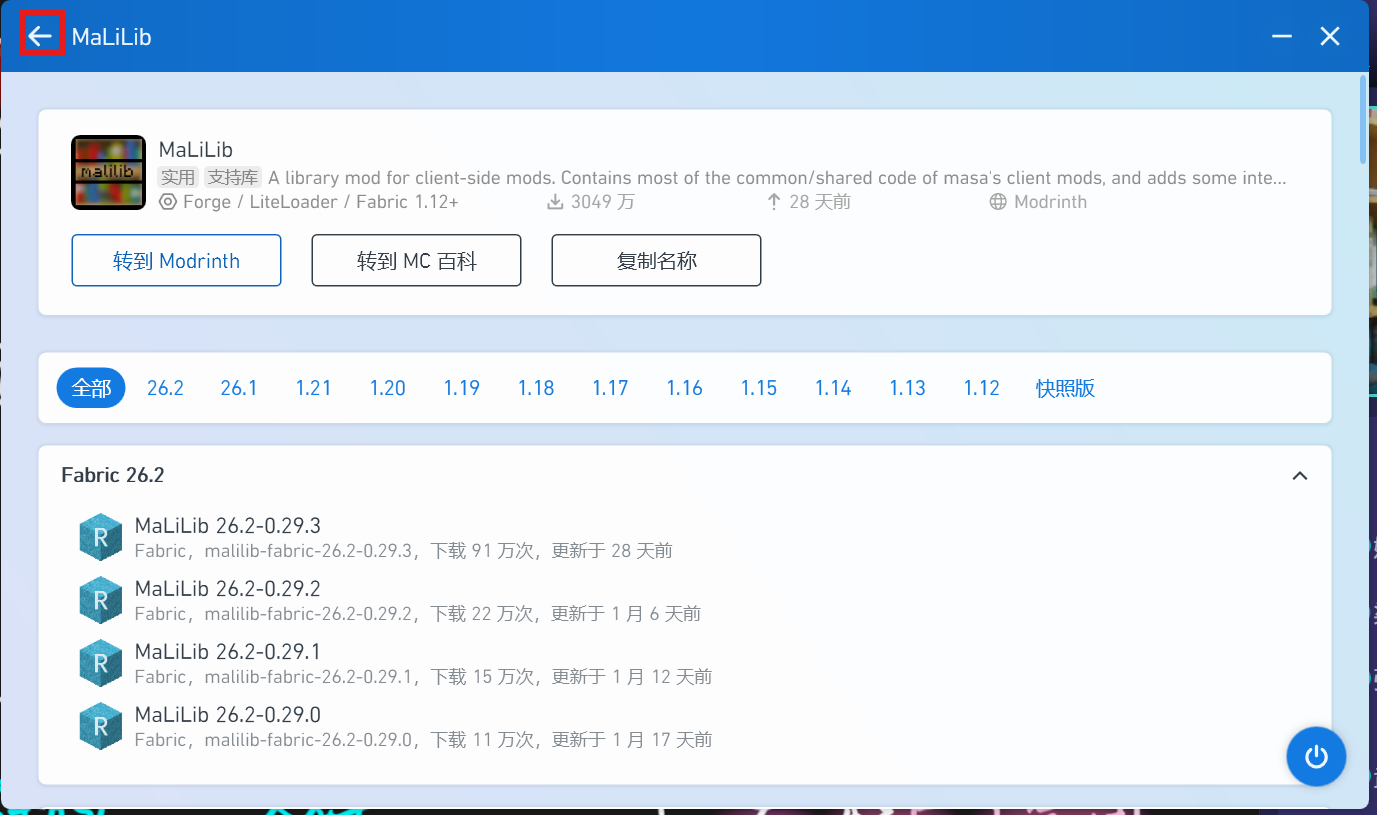Select the MaLiLib 26.2-0.29.2 entry
This screenshot has width=1377, height=815.
coord(685,600)
